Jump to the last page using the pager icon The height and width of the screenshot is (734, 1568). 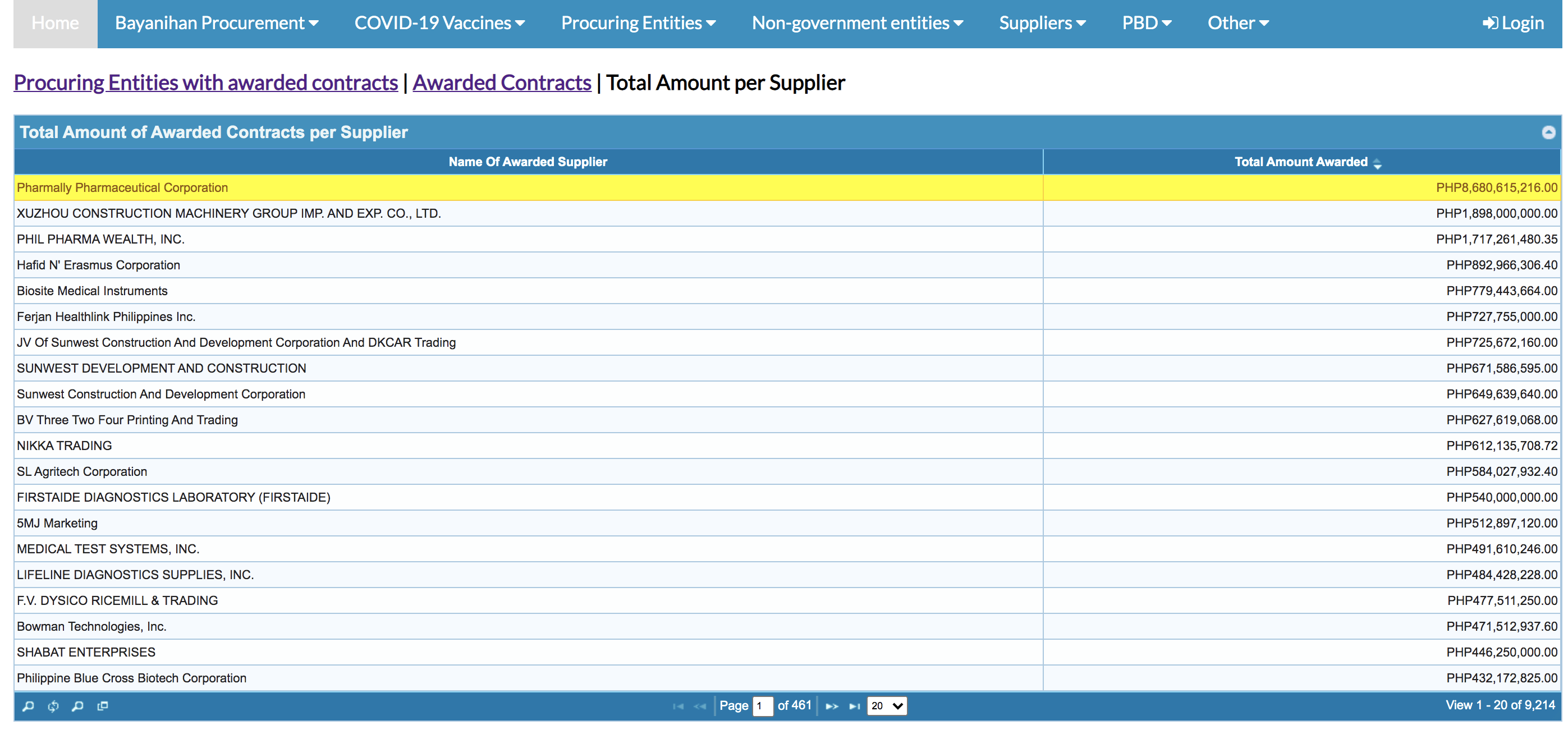[855, 706]
